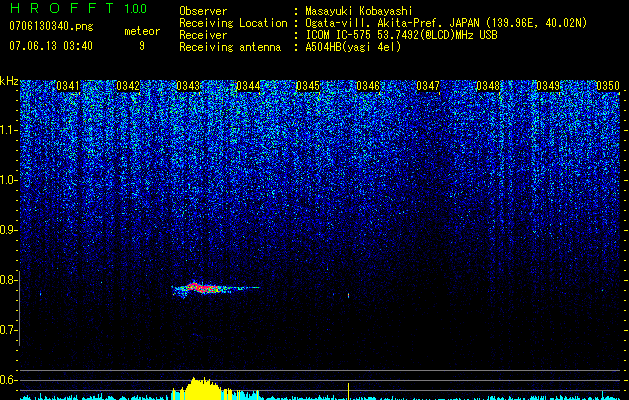Click the Ogata-vill. Akita-Pref. location text
This screenshot has height=400, width=629.
click(446, 24)
